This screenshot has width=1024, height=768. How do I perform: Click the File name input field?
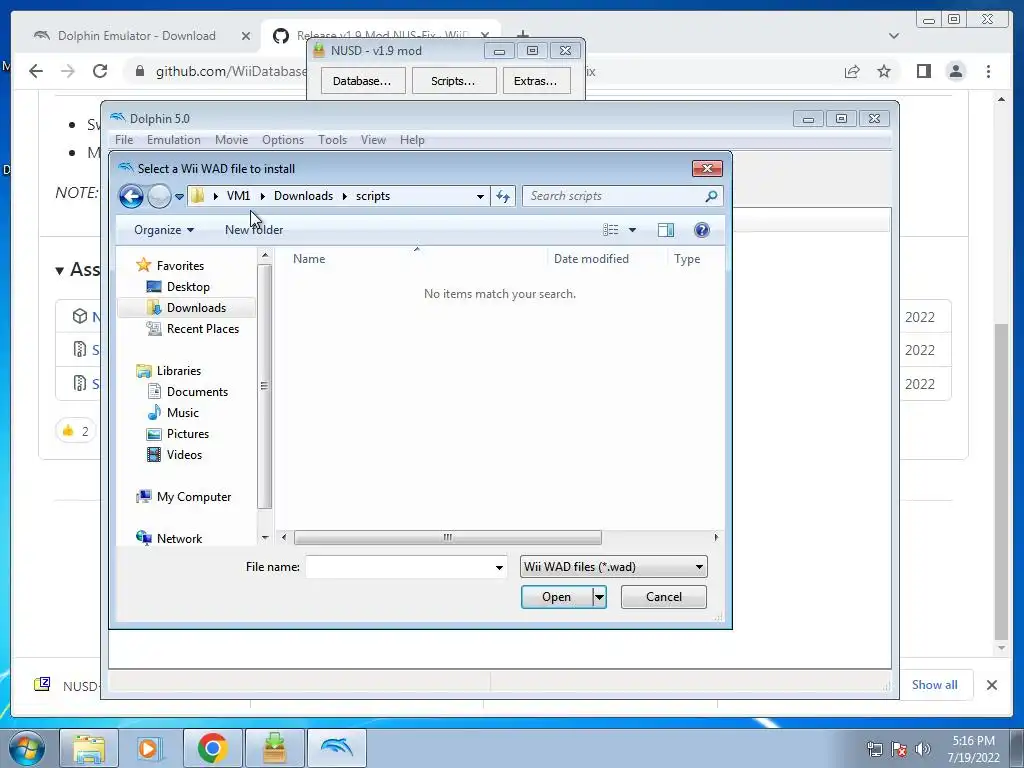398,567
